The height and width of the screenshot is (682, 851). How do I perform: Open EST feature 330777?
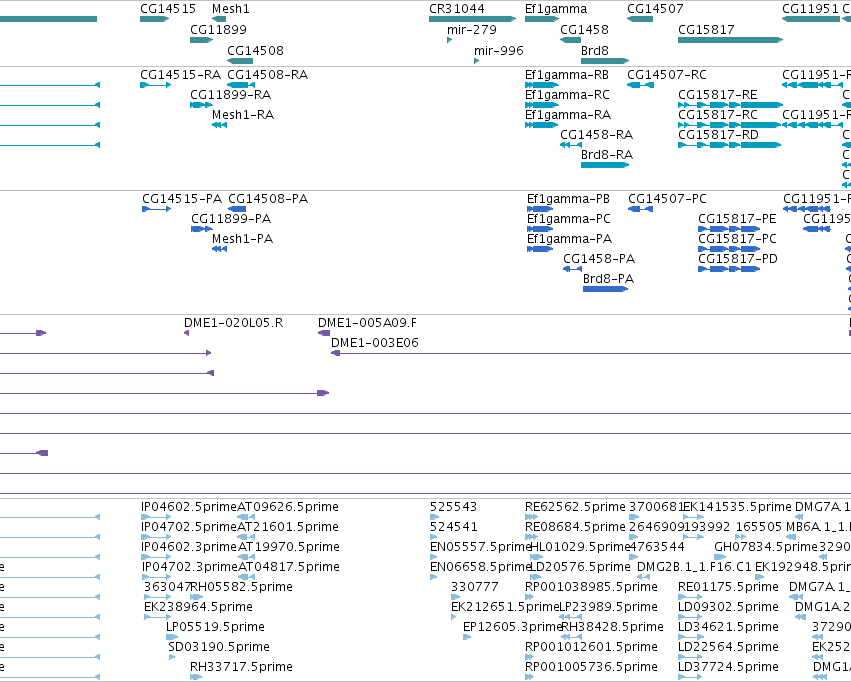[454, 597]
